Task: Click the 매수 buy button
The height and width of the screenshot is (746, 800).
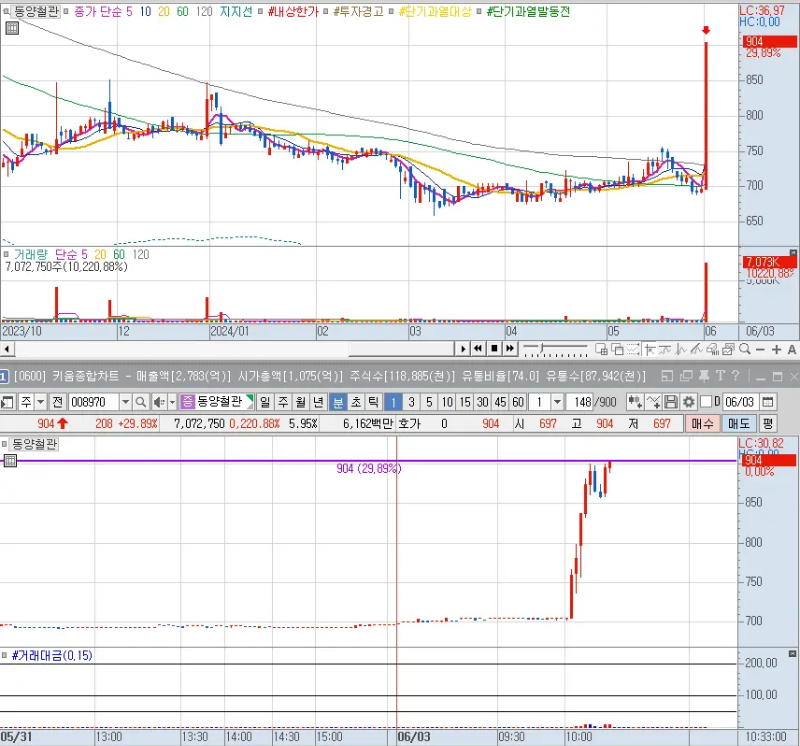Action: (x=702, y=424)
